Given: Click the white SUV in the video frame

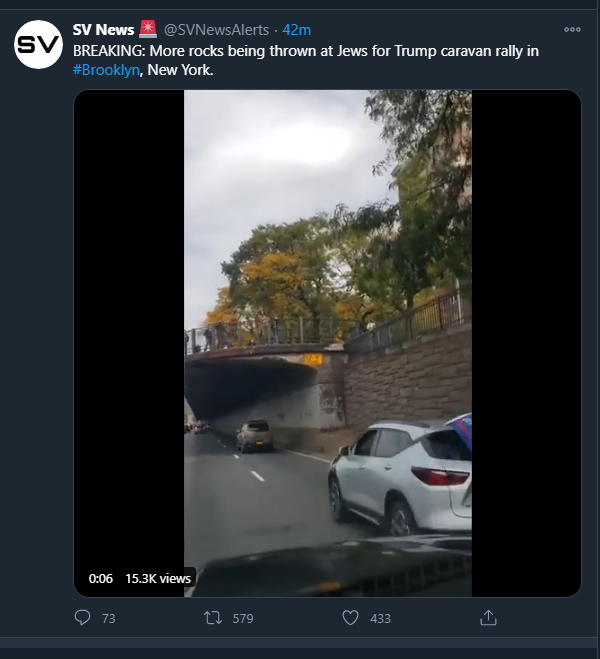Looking at the screenshot, I should [x=400, y=477].
